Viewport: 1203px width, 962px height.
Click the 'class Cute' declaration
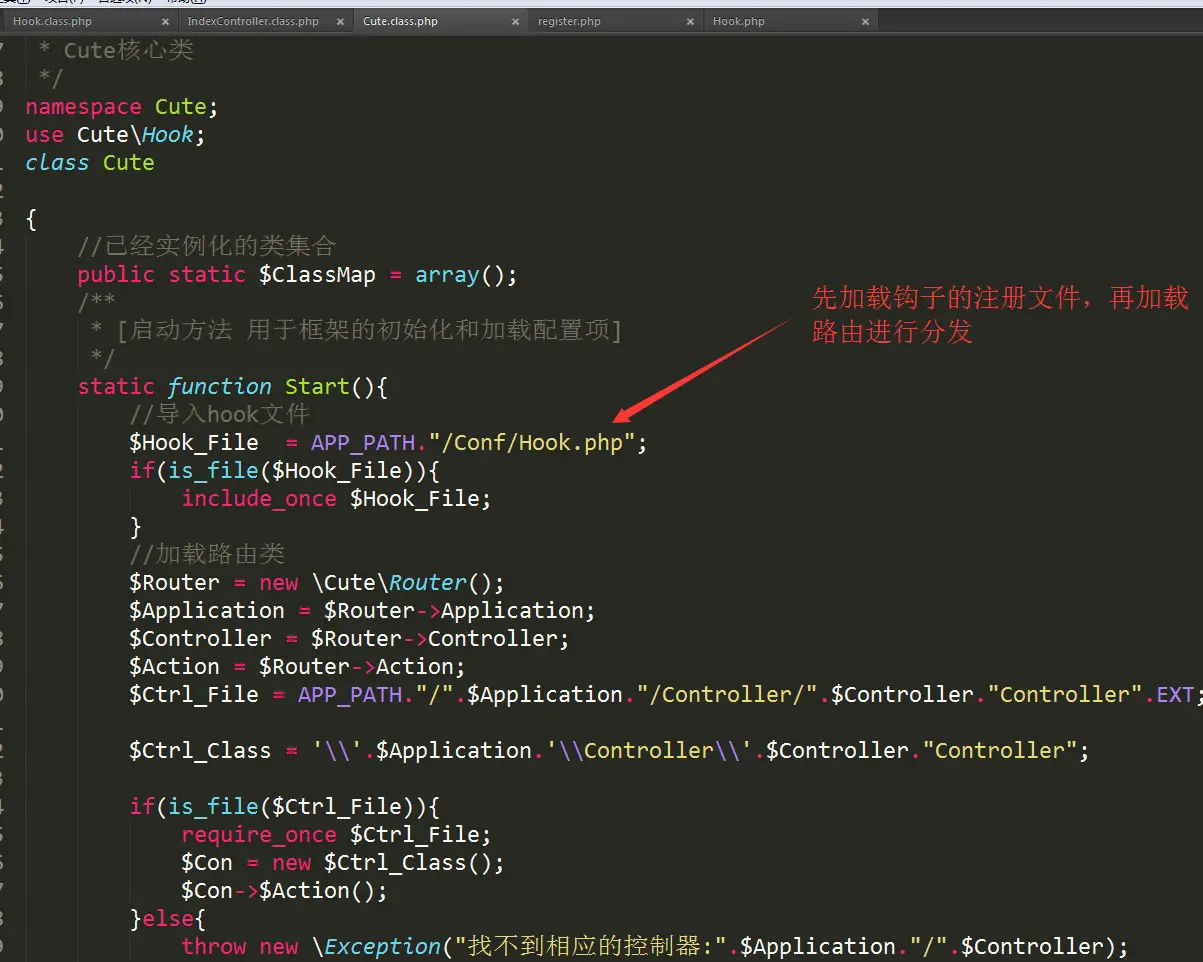coord(90,163)
